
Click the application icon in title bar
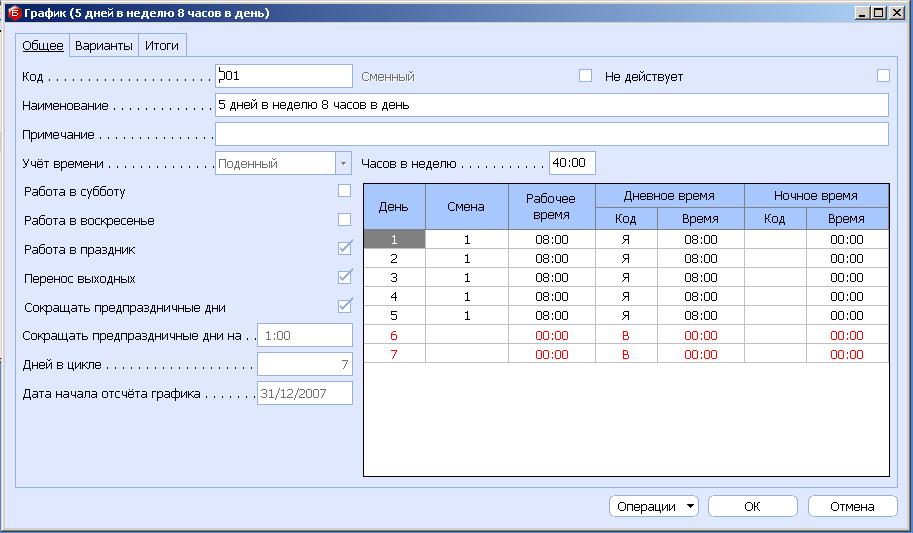click(x=14, y=13)
